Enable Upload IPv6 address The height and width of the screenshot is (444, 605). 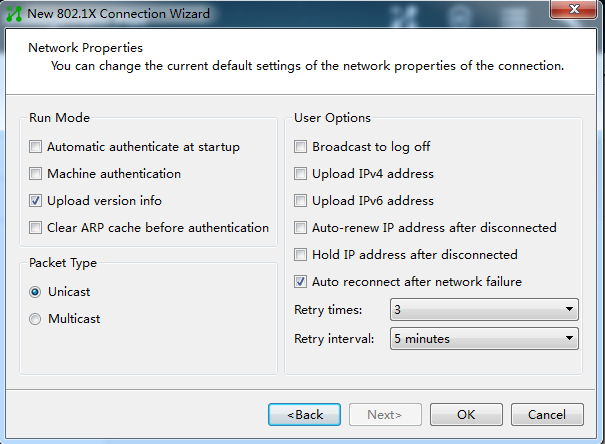(300, 201)
